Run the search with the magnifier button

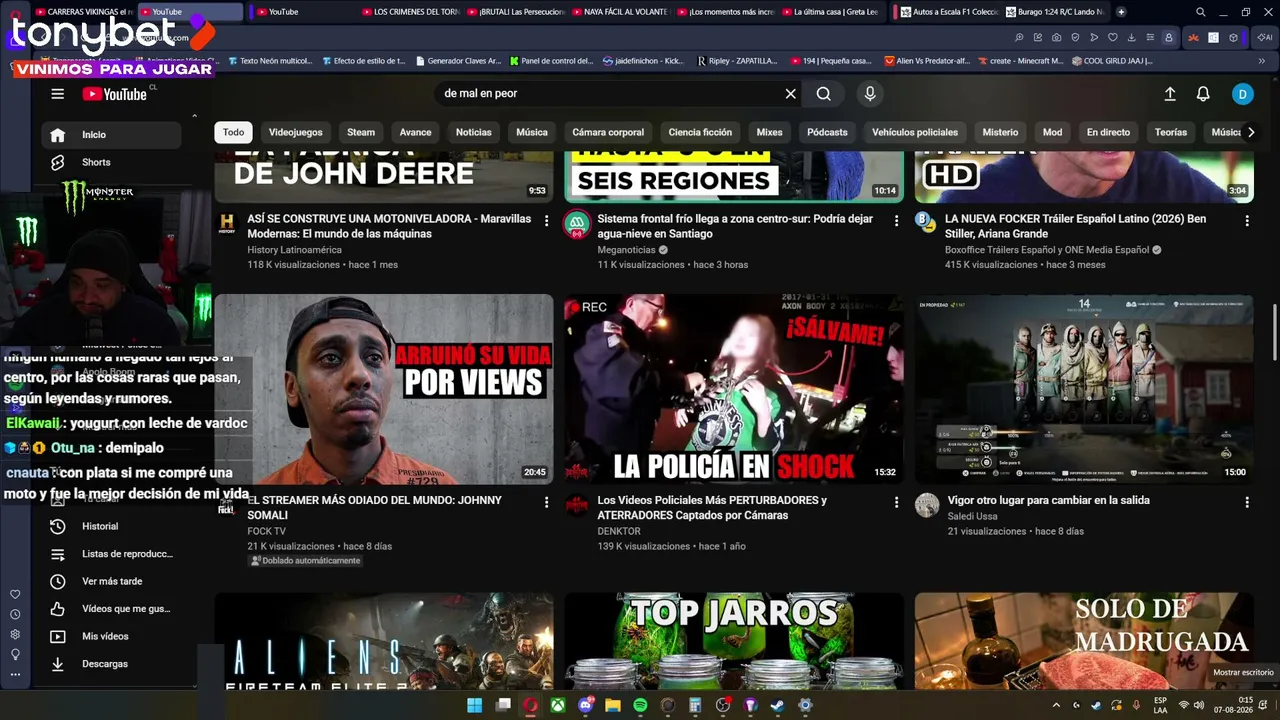[x=823, y=94]
